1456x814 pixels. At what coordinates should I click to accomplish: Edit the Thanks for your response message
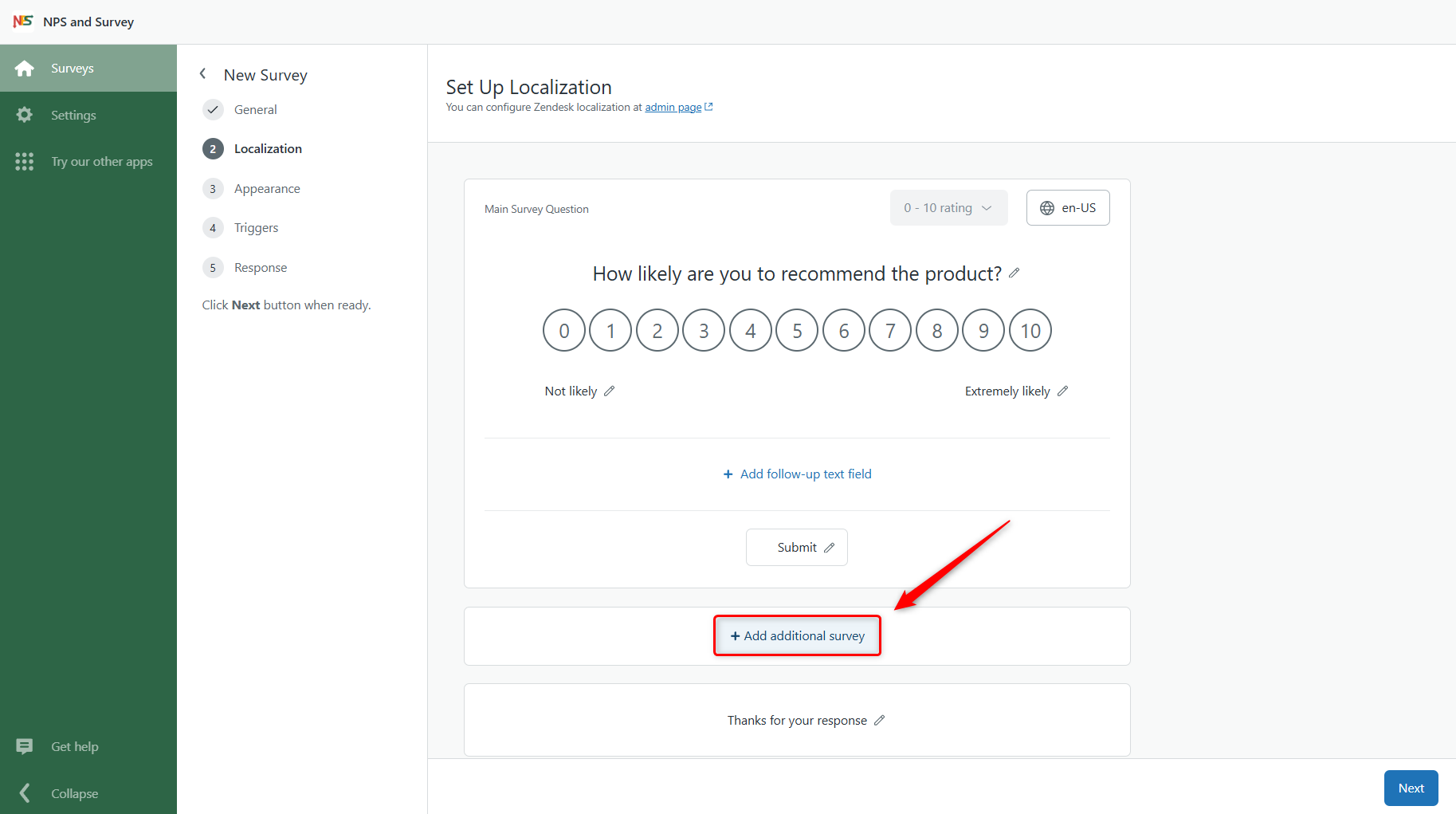pyautogui.click(x=880, y=720)
